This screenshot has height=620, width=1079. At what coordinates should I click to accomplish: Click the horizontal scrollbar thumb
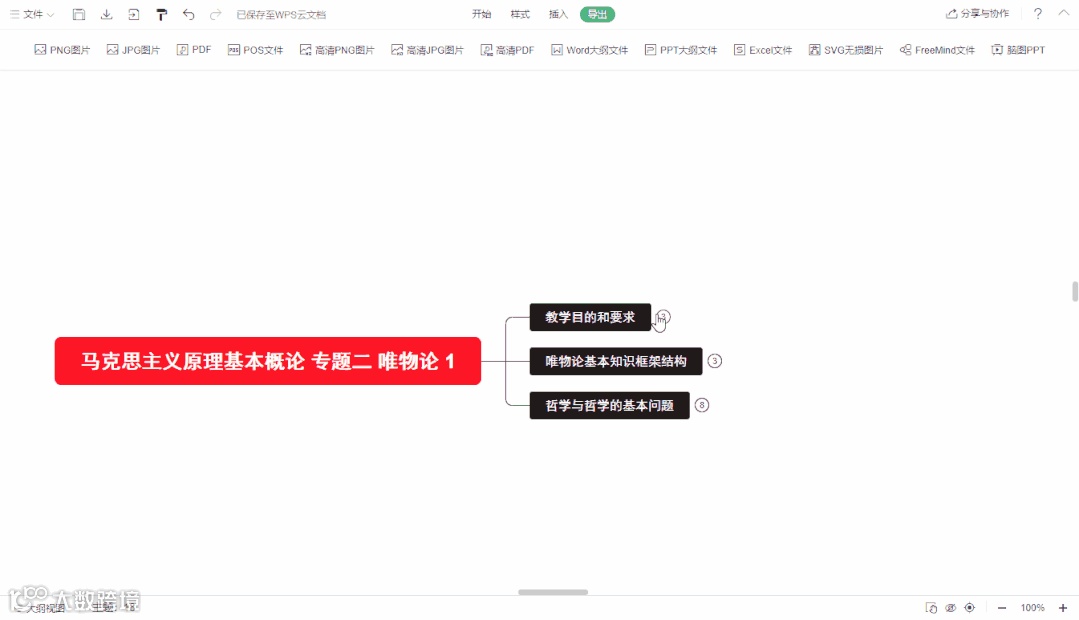pos(553,592)
